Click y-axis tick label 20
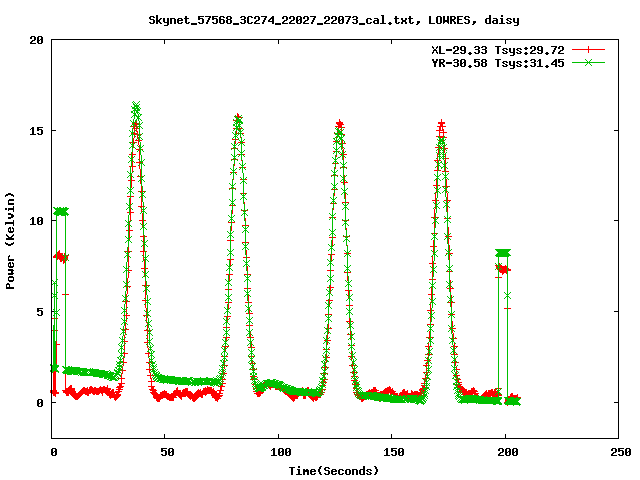Viewport: 640px width, 480px height. 36,40
